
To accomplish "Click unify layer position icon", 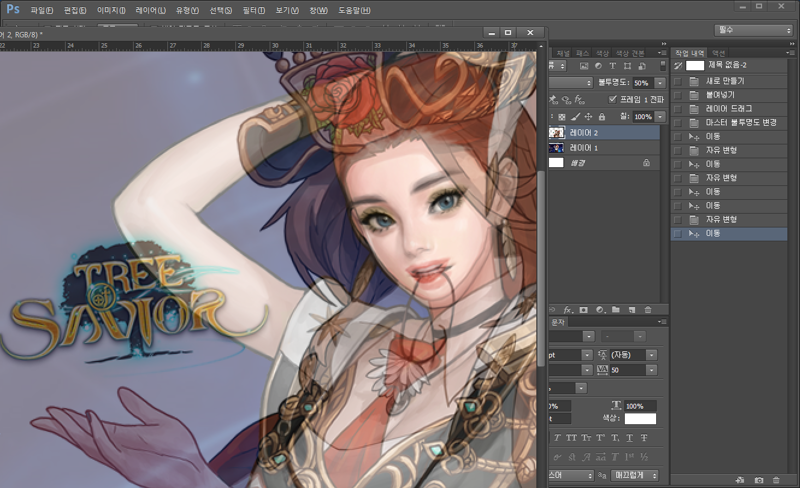I will click(x=553, y=99).
